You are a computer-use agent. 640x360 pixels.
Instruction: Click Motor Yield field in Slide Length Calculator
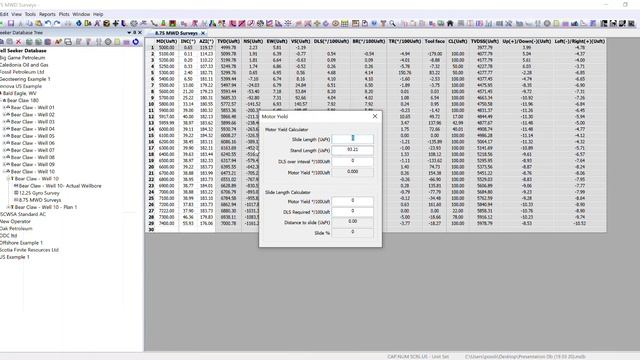[x=353, y=201]
